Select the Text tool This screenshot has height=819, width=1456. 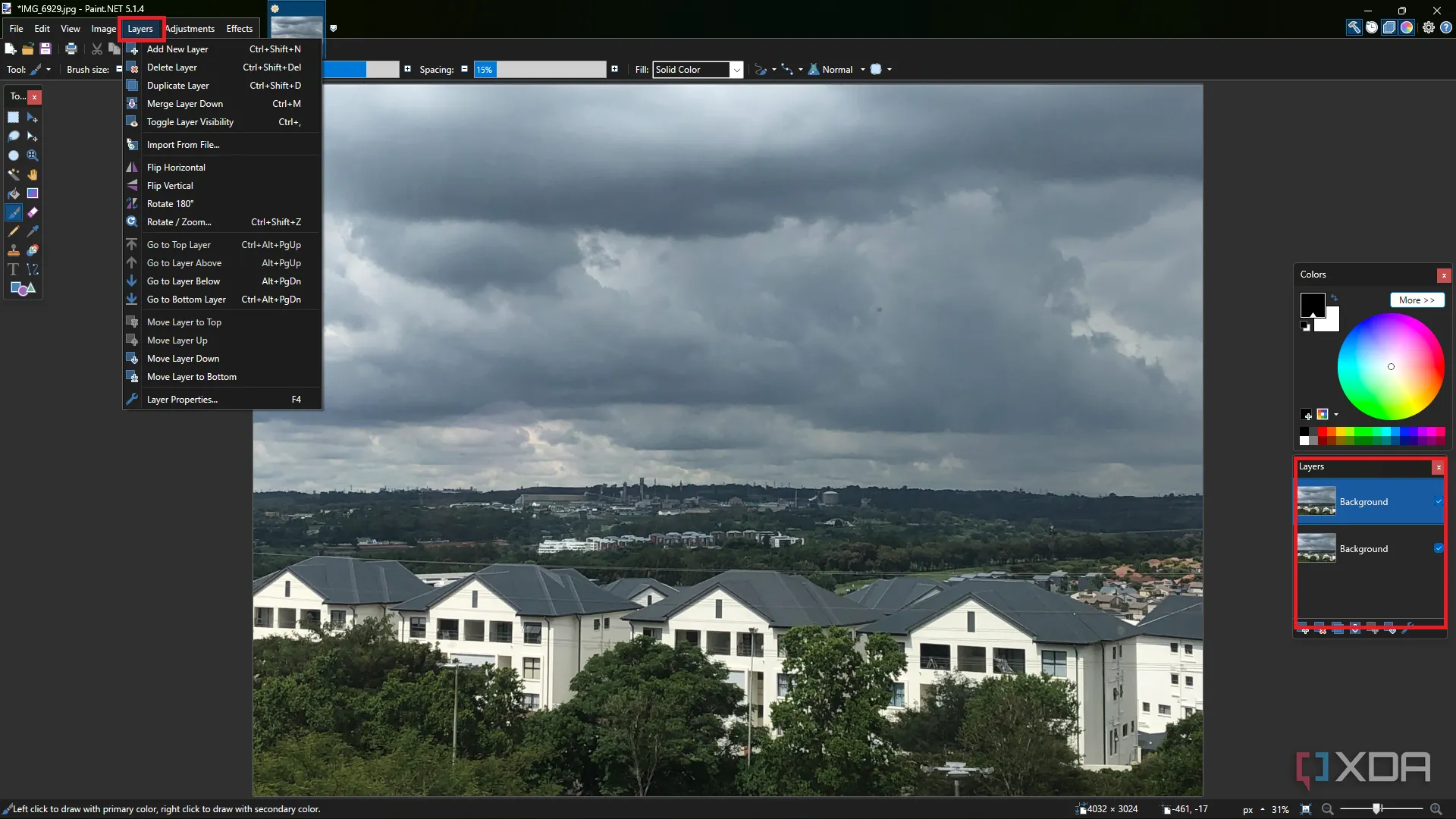[x=13, y=269]
